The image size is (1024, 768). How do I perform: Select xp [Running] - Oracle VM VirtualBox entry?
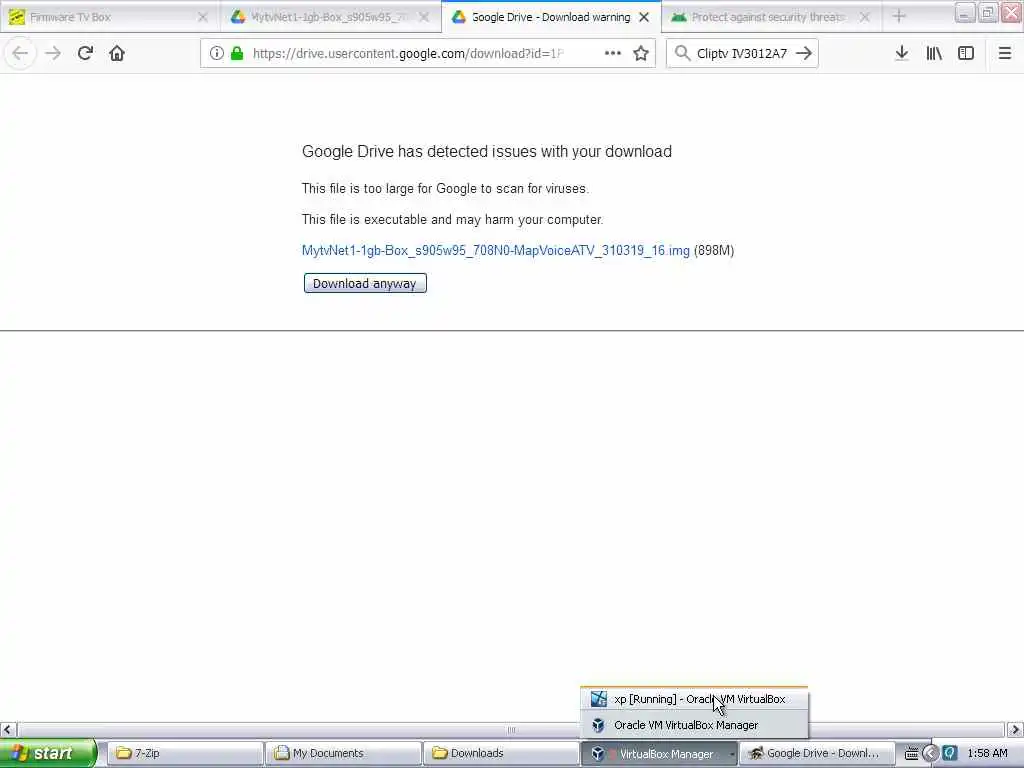(694, 699)
